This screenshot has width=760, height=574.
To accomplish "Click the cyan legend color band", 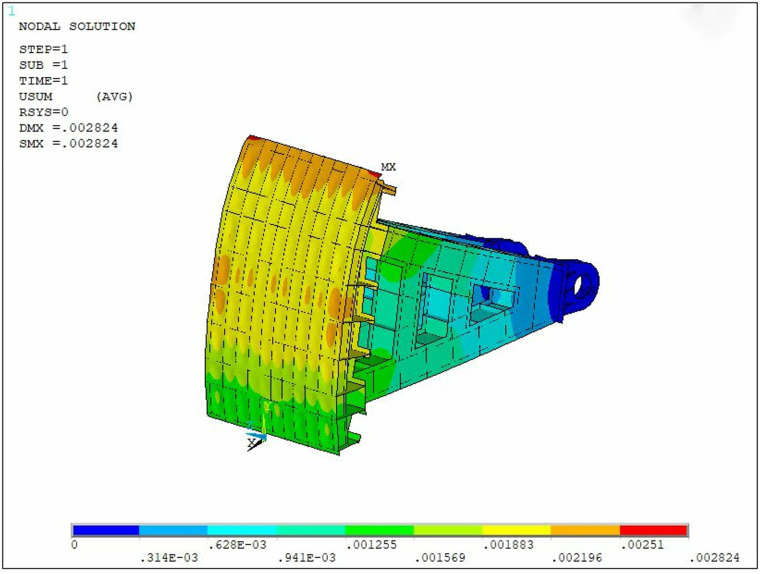I will [x=242, y=530].
